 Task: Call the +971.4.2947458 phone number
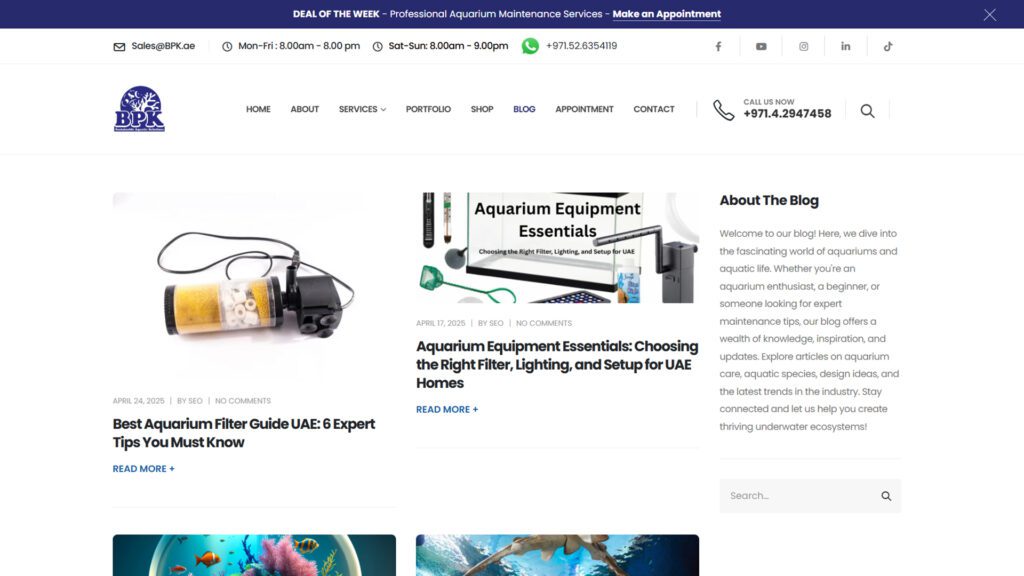(786, 114)
